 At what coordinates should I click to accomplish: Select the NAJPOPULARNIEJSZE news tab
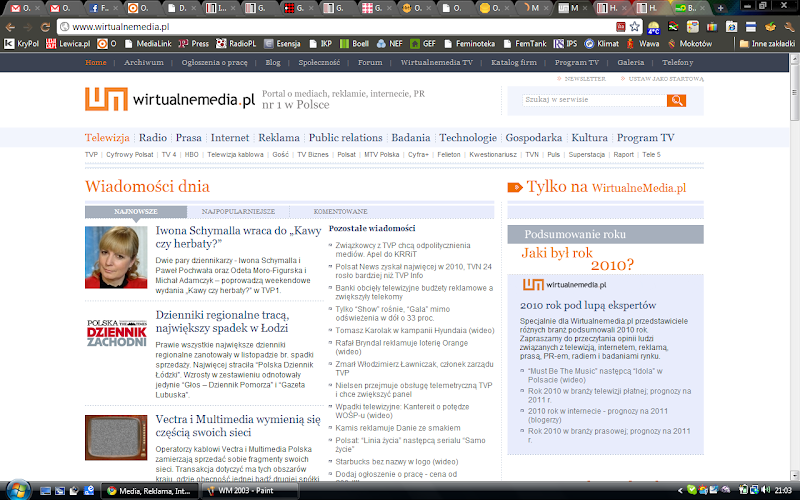pos(238,212)
